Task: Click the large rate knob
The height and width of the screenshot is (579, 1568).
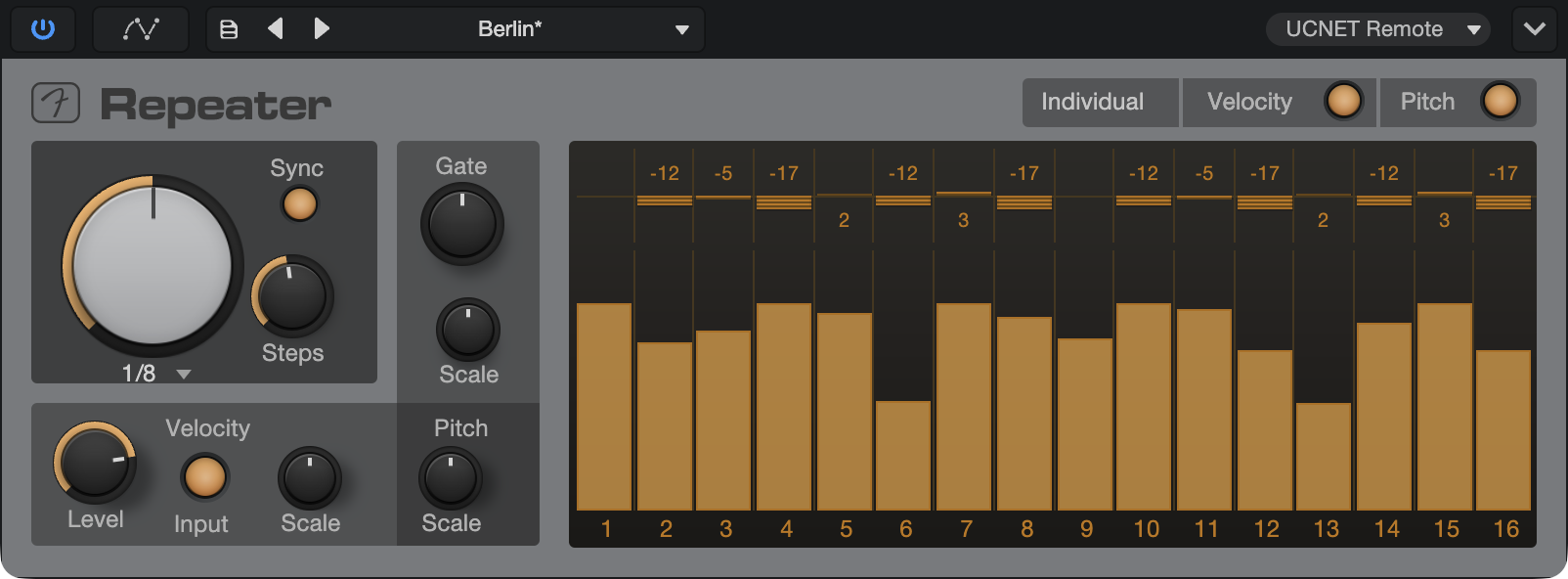Action: (152, 265)
